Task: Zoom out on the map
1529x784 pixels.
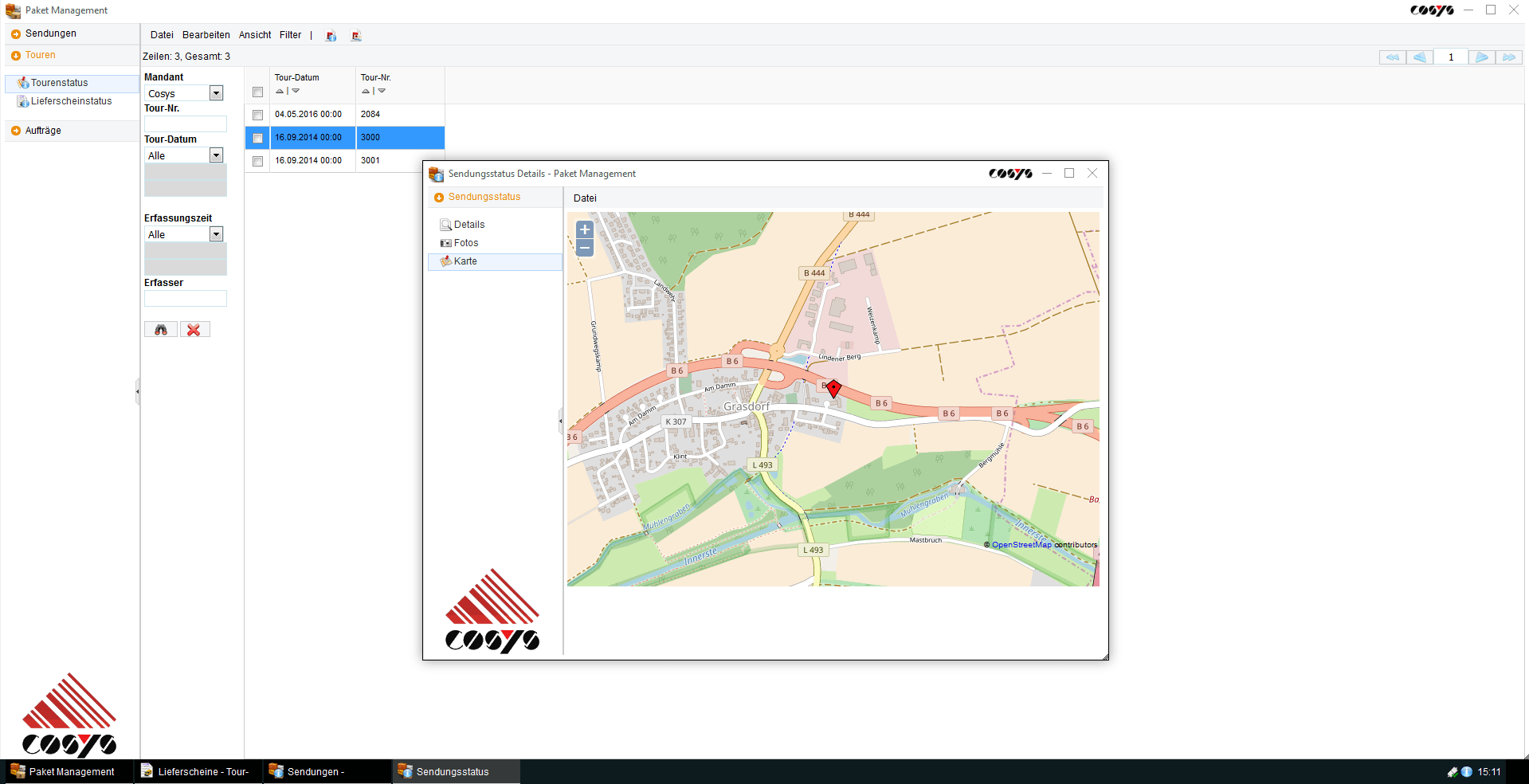Action: pyautogui.click(x=585, y=248)
